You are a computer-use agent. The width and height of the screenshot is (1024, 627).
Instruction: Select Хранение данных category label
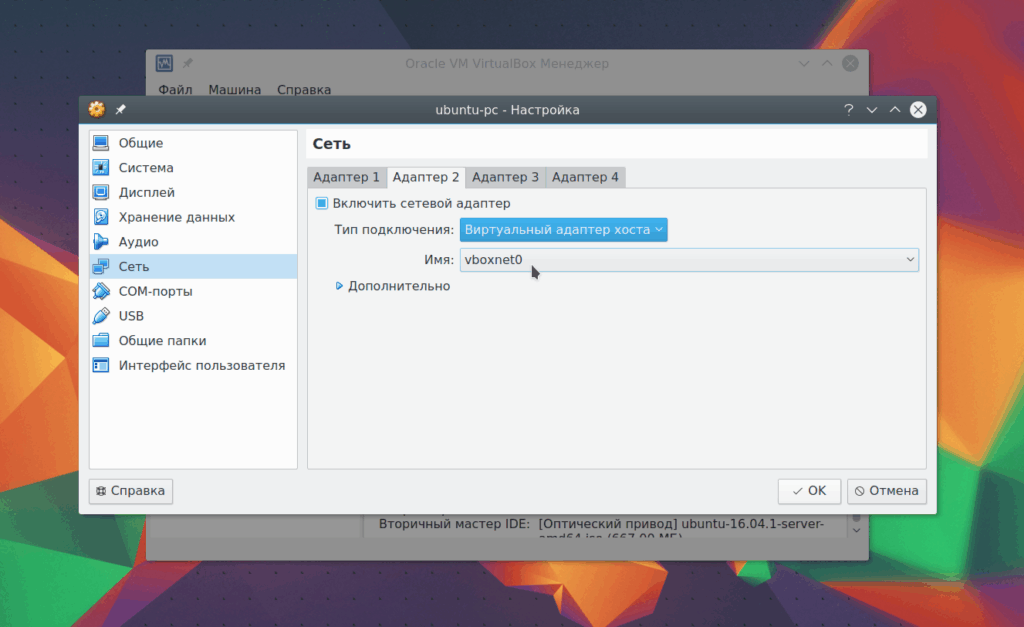(x=177, y=217)
